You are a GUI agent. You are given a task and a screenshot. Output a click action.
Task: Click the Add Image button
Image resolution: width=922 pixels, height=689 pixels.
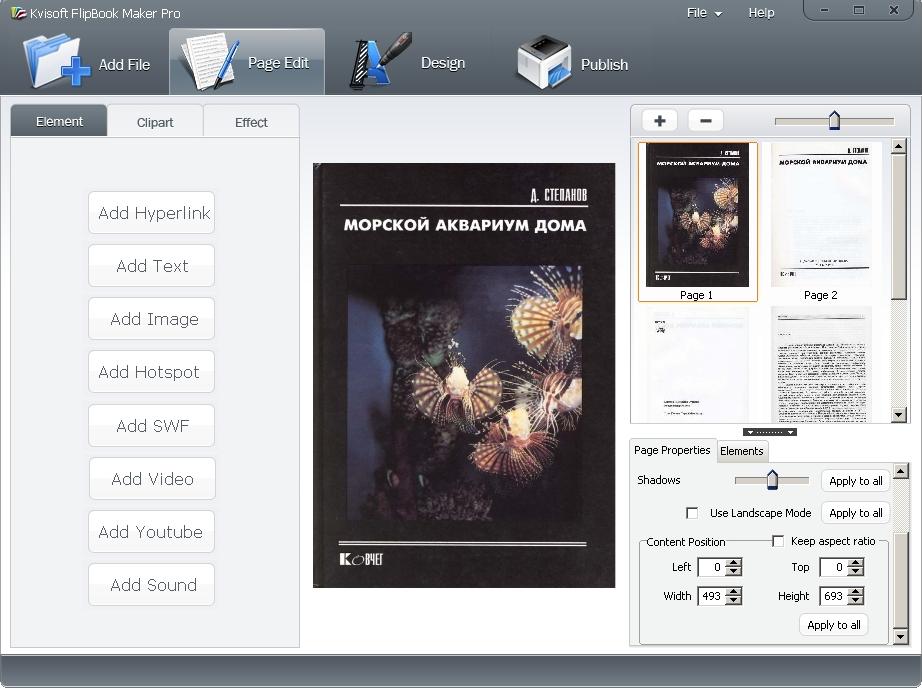tap(152, 319)
